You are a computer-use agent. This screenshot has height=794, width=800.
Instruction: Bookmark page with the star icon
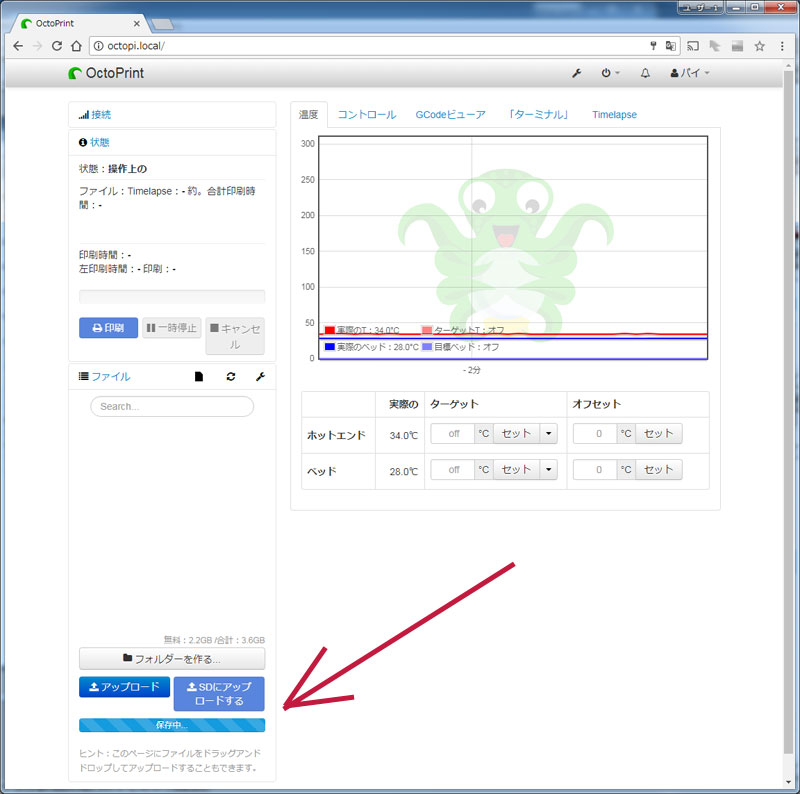(760, 46)
